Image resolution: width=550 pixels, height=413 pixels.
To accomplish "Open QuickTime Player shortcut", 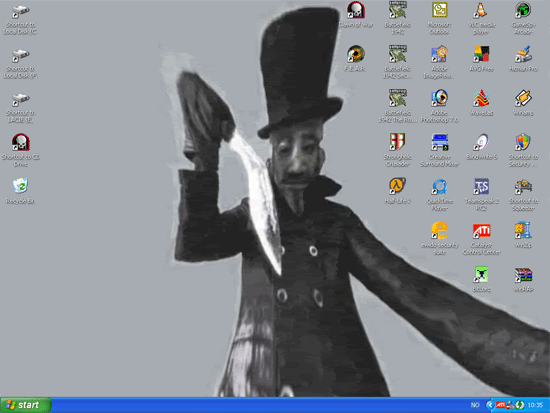I will coord(440,186).
